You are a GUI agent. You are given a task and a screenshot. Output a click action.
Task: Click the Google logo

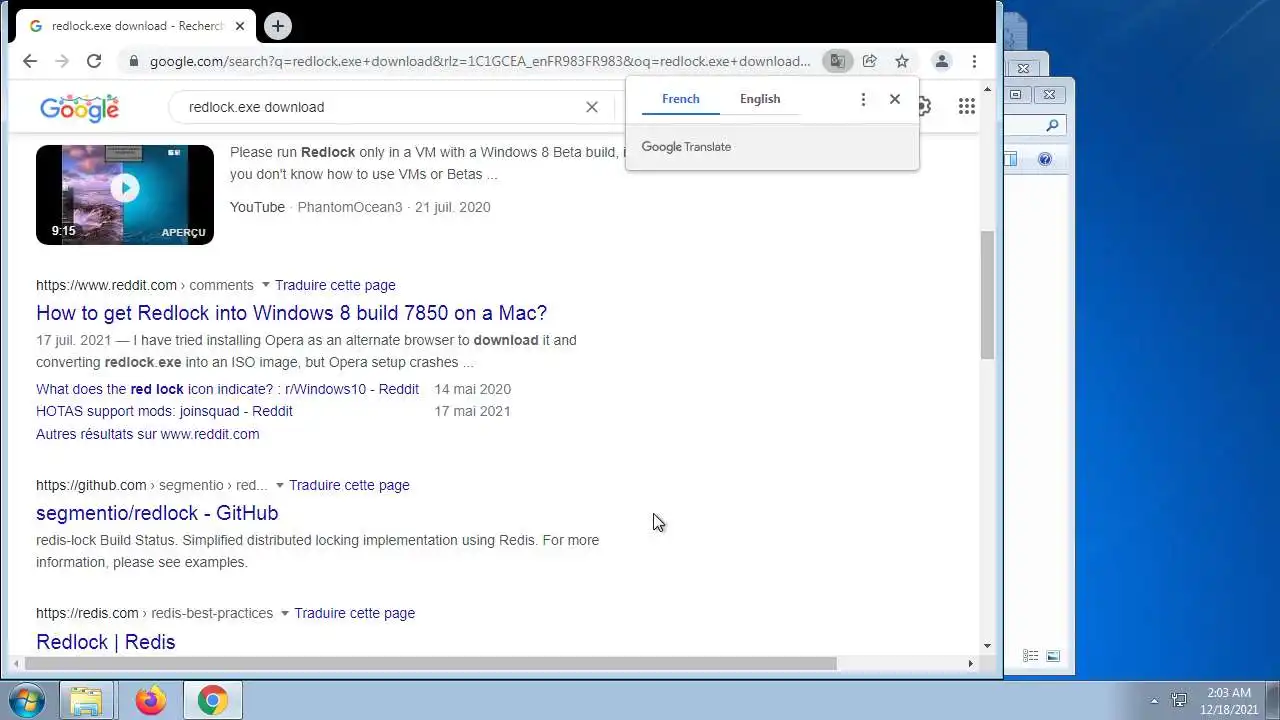pos(79,108)
